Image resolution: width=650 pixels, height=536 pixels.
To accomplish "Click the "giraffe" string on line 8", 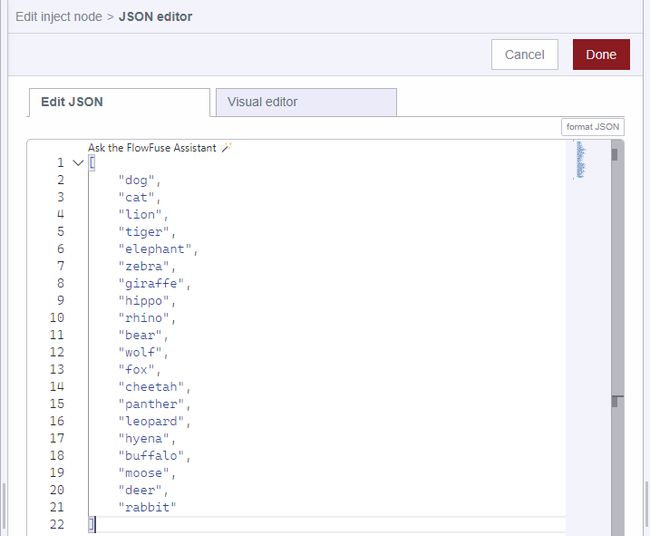I will pyautogui.click(x=151, y=284).
